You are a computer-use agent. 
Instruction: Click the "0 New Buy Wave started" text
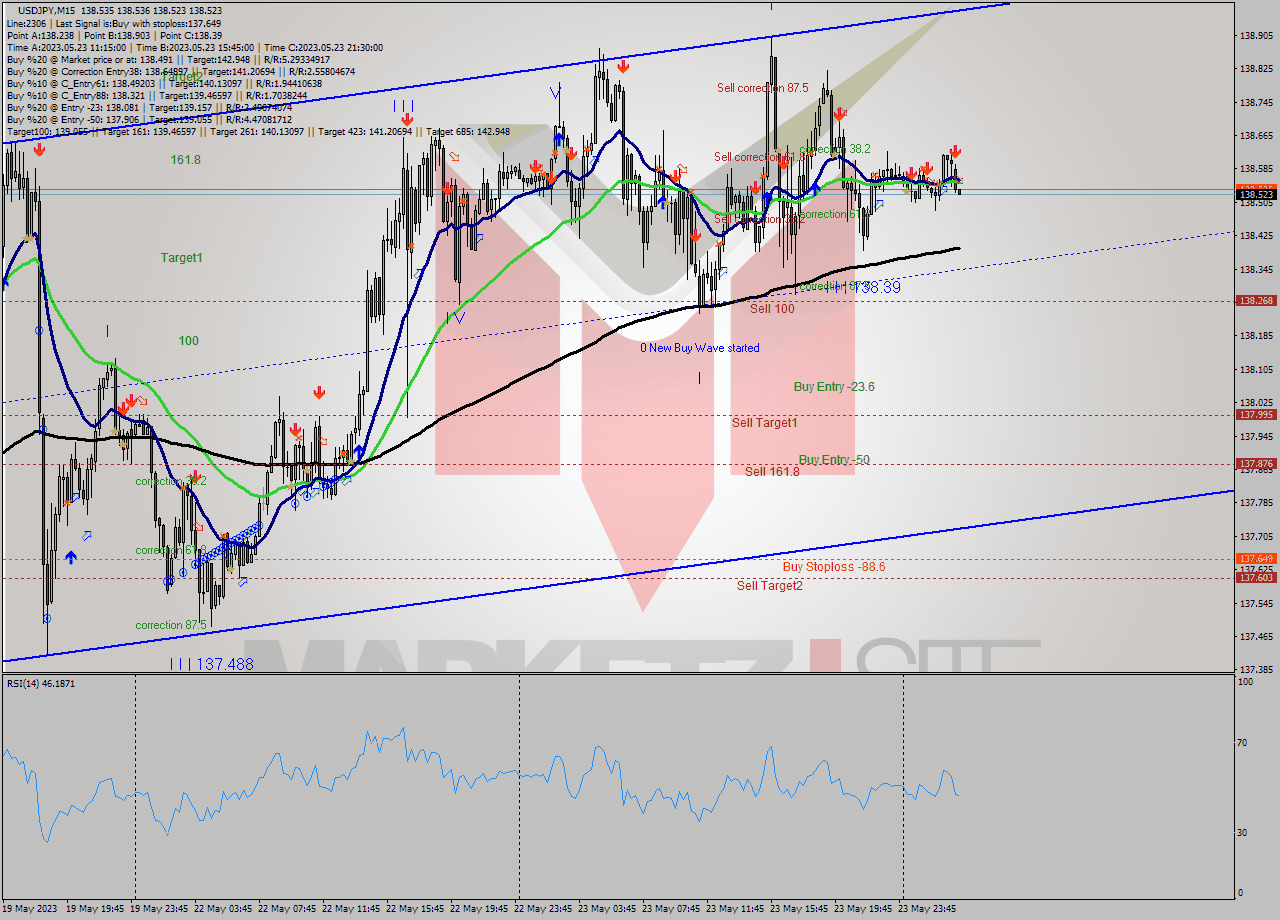point(700,348)
